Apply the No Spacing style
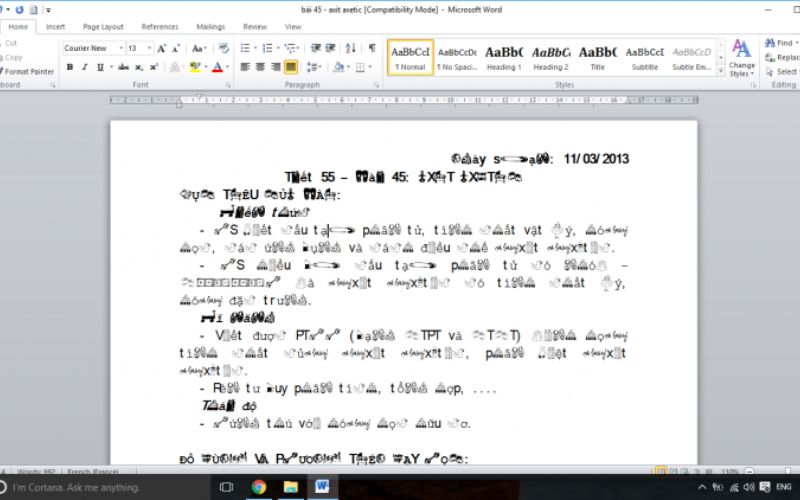The width and height of the screenshot is (800, 500). tap(457, 58)
